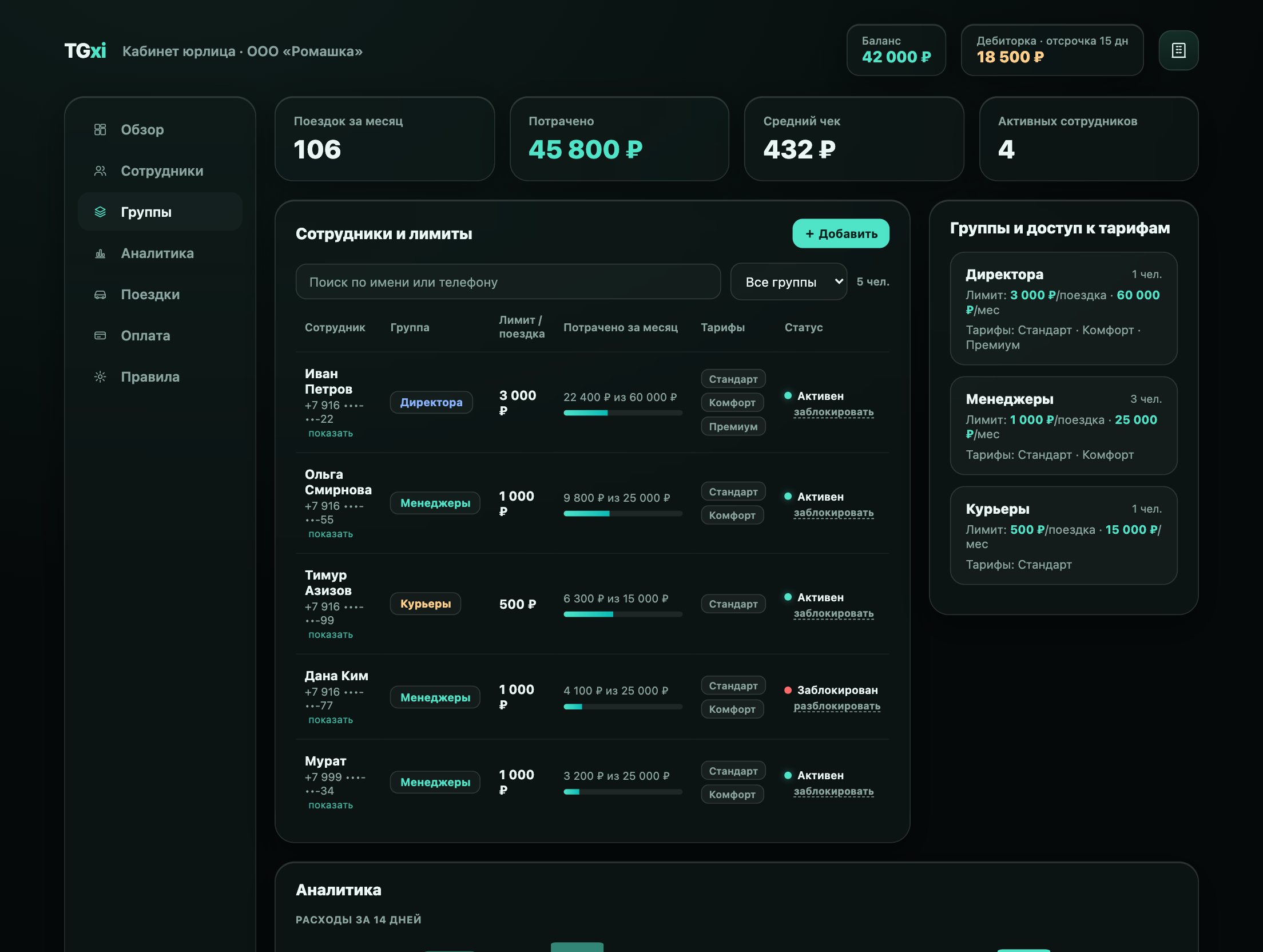Click the 5 чел. counter
The height and width of the screenshot is (952, 1263).
pyautogui.click(x=873, y=281)
